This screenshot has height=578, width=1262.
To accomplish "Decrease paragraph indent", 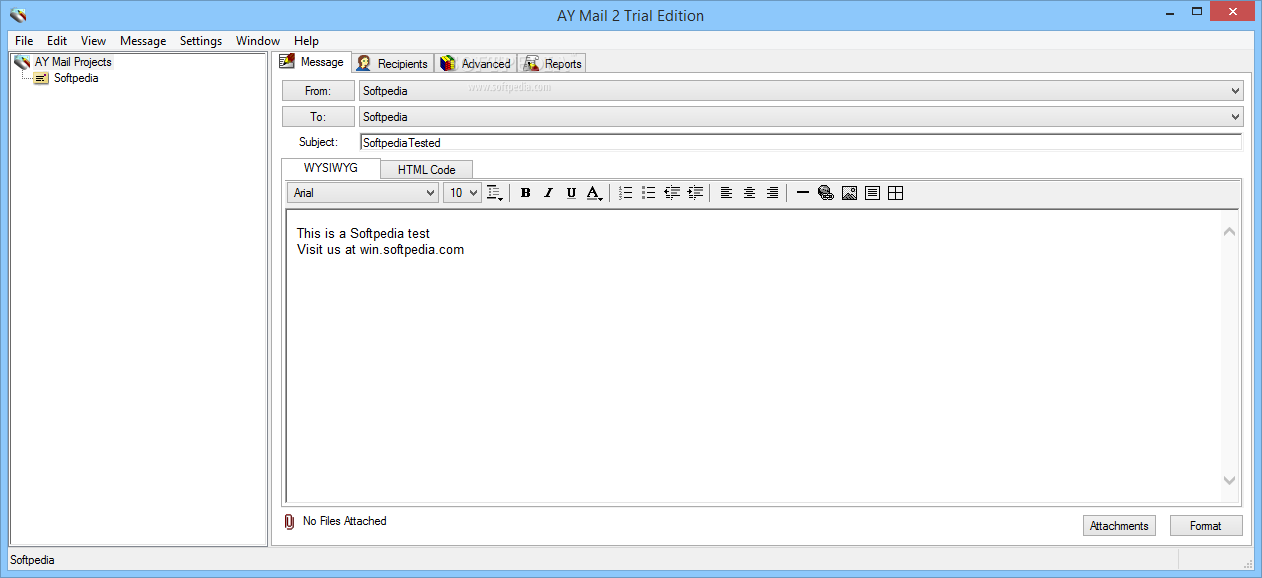I will (x=672, y=193).
